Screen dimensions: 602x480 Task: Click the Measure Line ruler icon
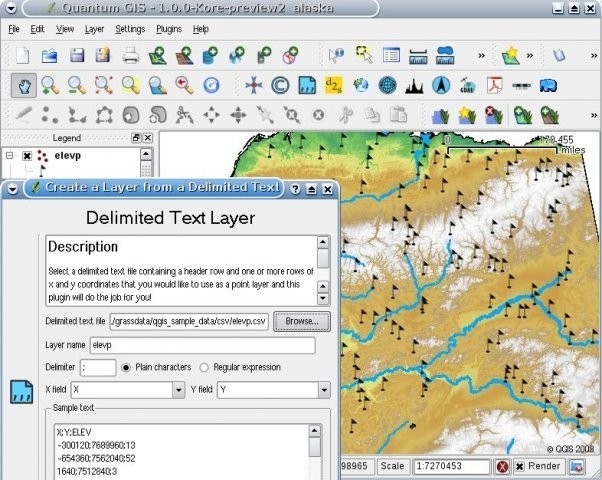418,56
